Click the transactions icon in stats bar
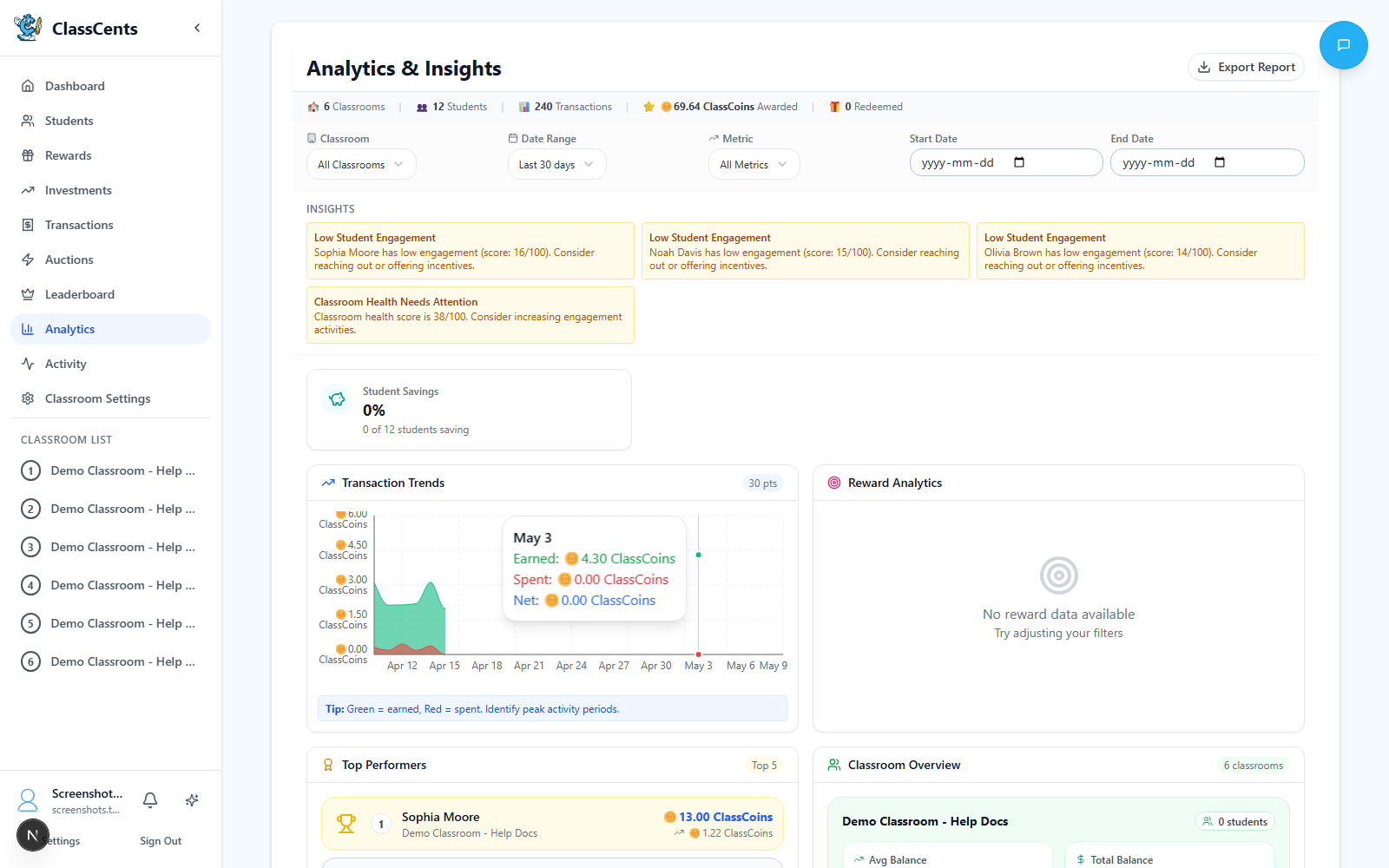This screenshot has width=1389, height=868. pos(524,107)
